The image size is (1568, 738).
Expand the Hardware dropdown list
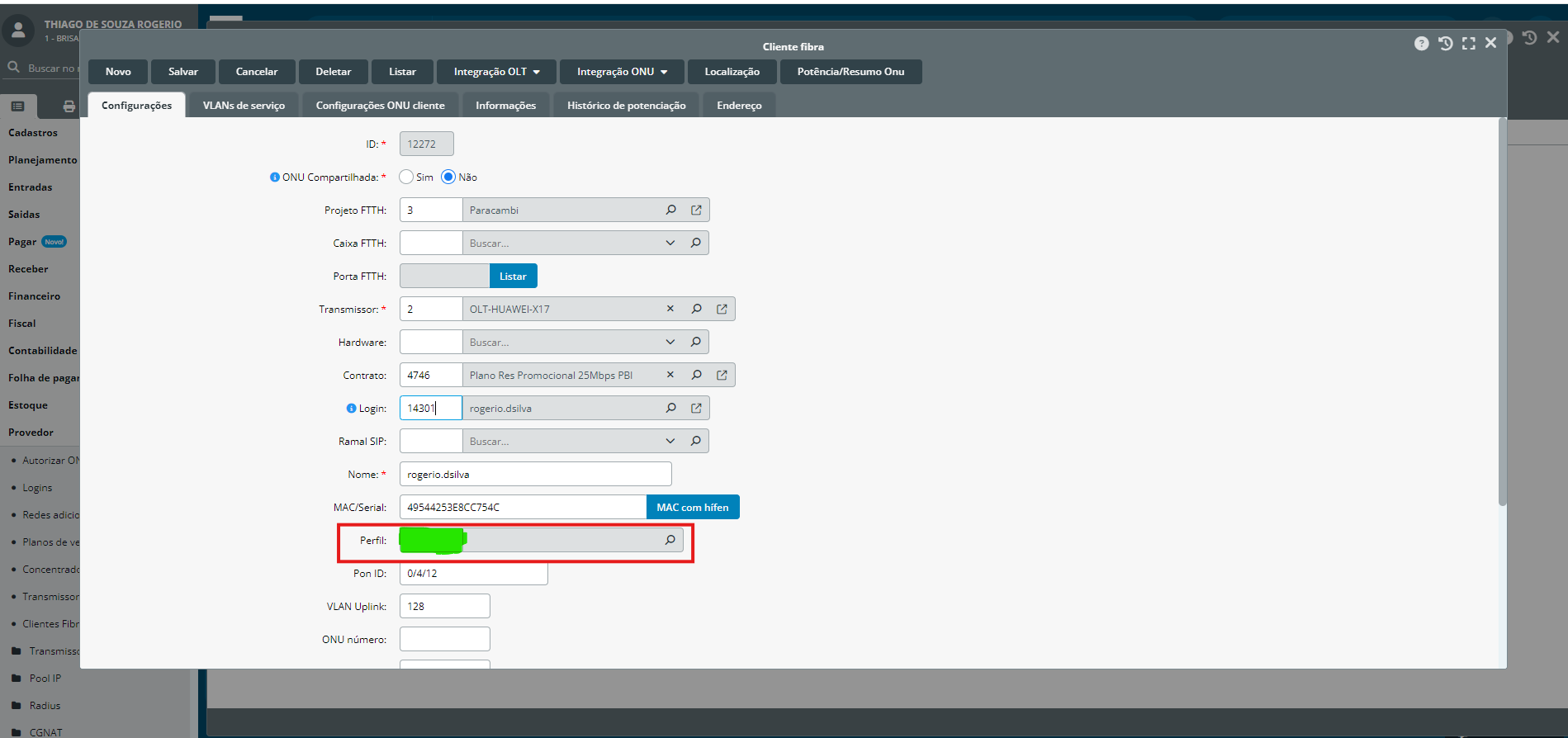pyautogui.click(x=670, y=342)
